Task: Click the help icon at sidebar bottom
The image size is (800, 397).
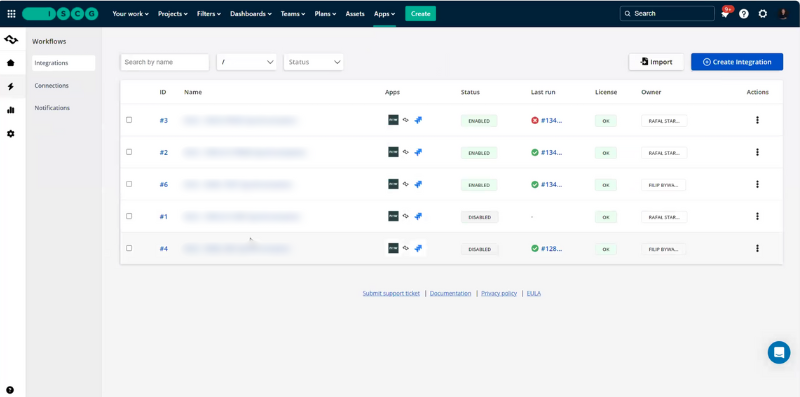Action: (x=11, y=390)
